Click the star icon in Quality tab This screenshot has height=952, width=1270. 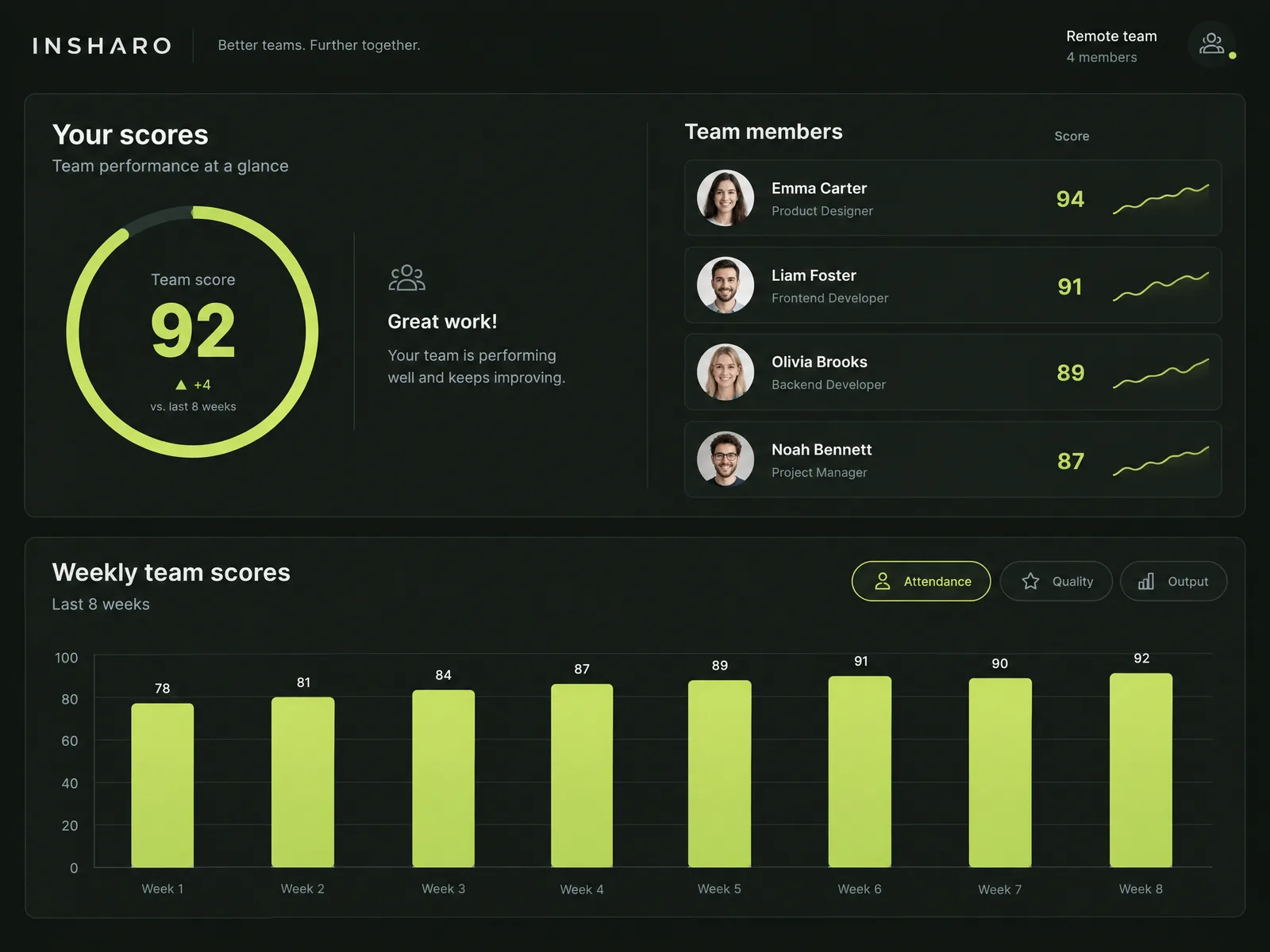click(x=1030, y=582)
